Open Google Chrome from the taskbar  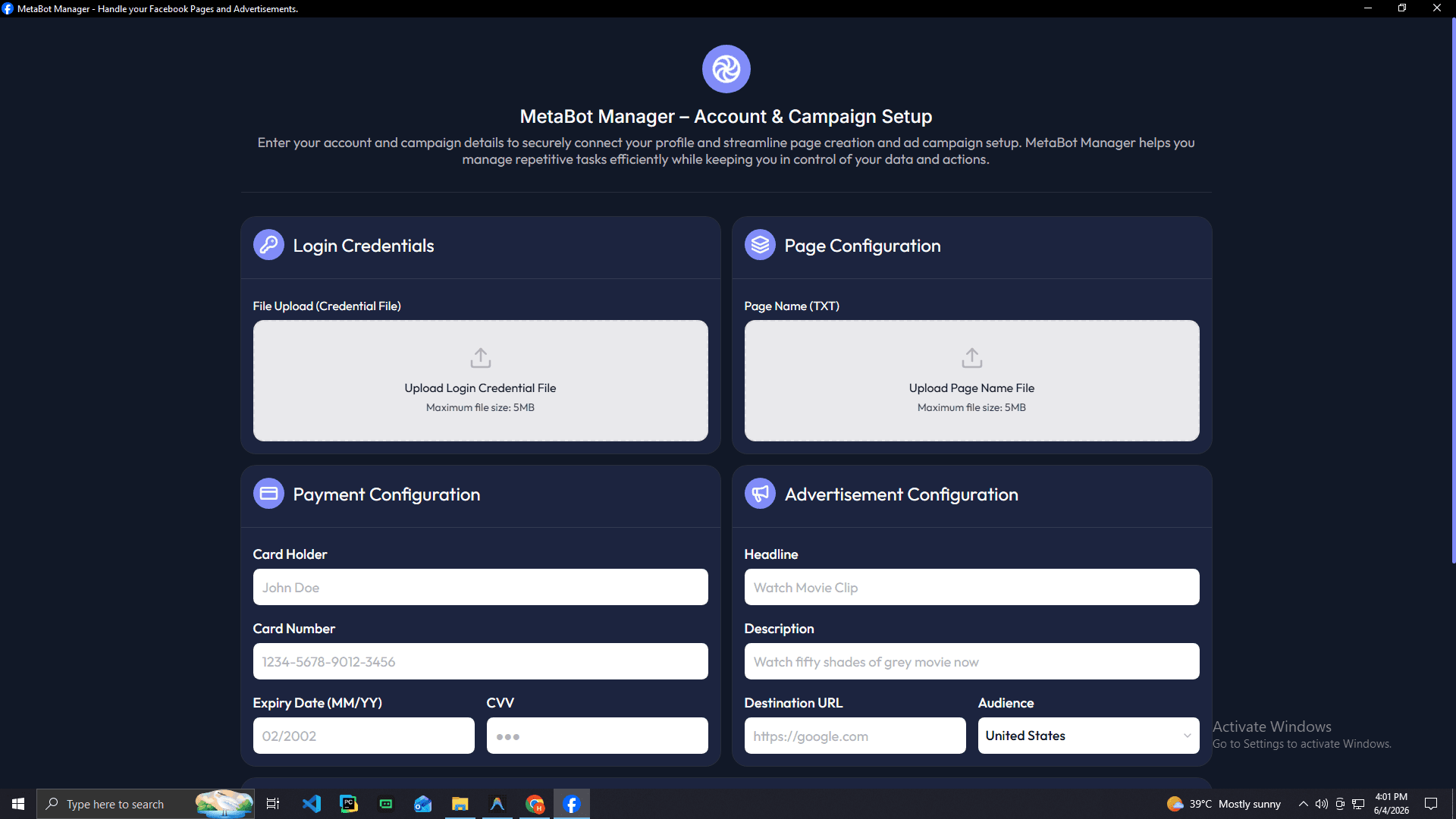tap(535, 804)
